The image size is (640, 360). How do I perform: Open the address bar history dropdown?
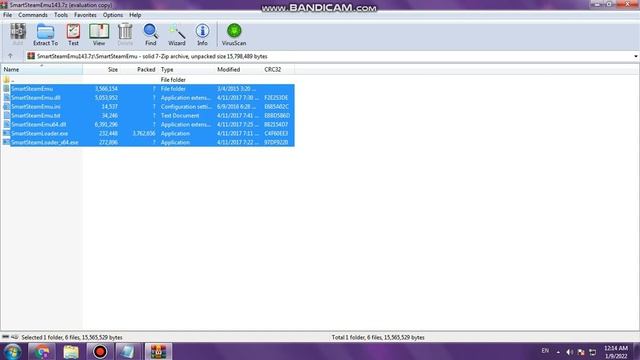(x=636, y=56)
